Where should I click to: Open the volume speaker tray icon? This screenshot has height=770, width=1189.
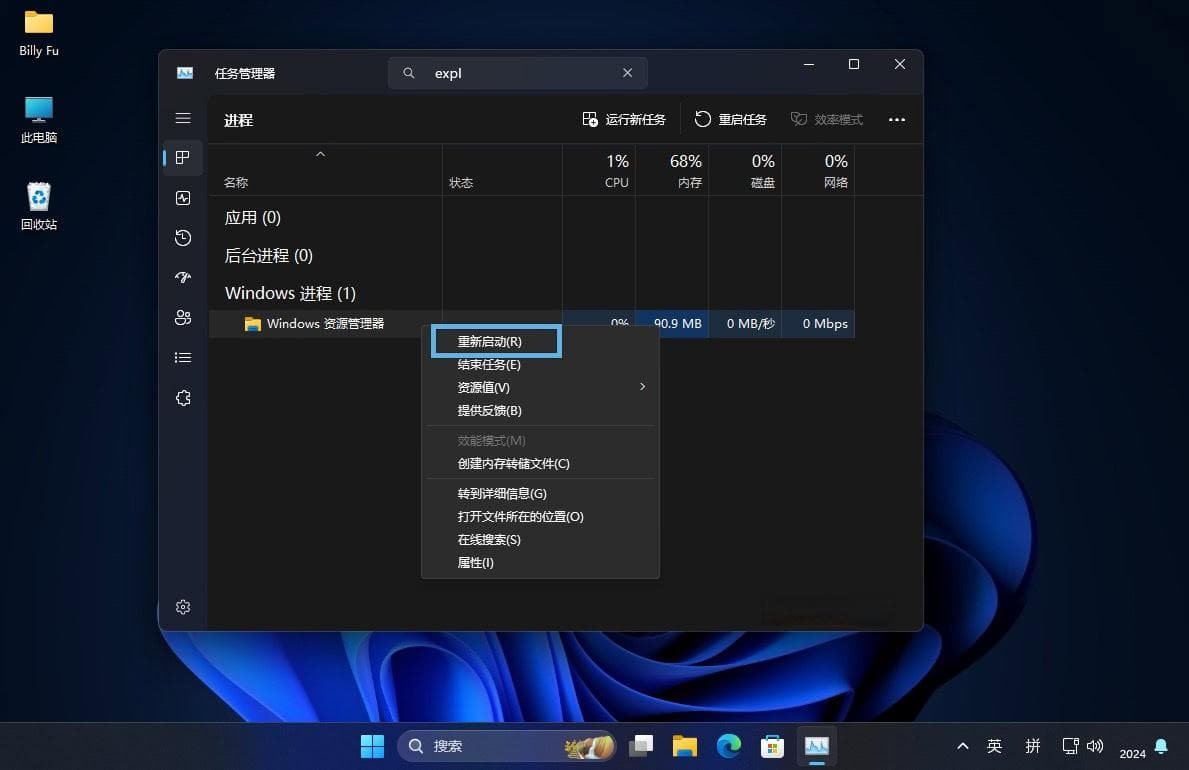1094,746
